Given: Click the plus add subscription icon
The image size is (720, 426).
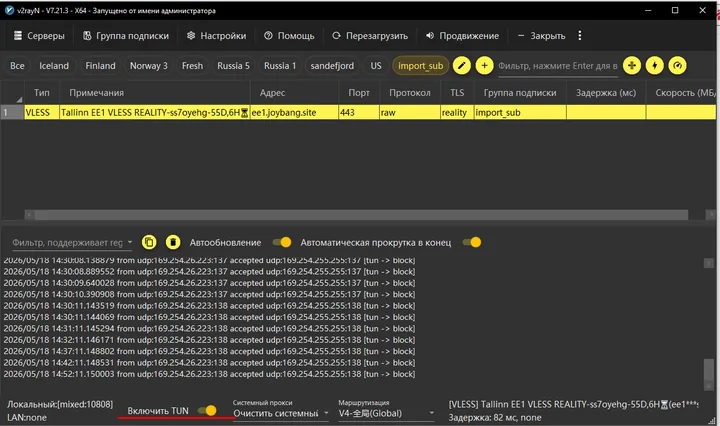Looking at the screenshot, I should 484,66.
